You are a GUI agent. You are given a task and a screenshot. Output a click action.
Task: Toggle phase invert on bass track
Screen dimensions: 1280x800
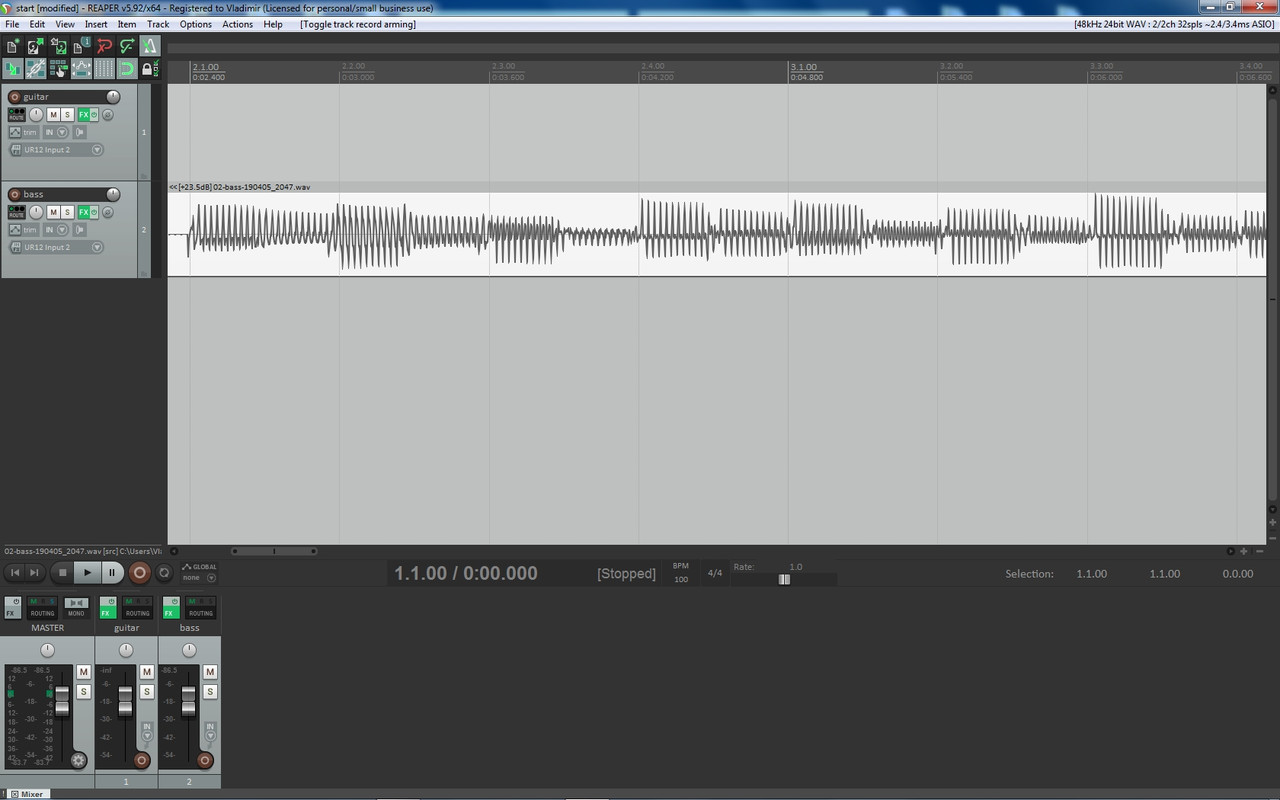107,212
